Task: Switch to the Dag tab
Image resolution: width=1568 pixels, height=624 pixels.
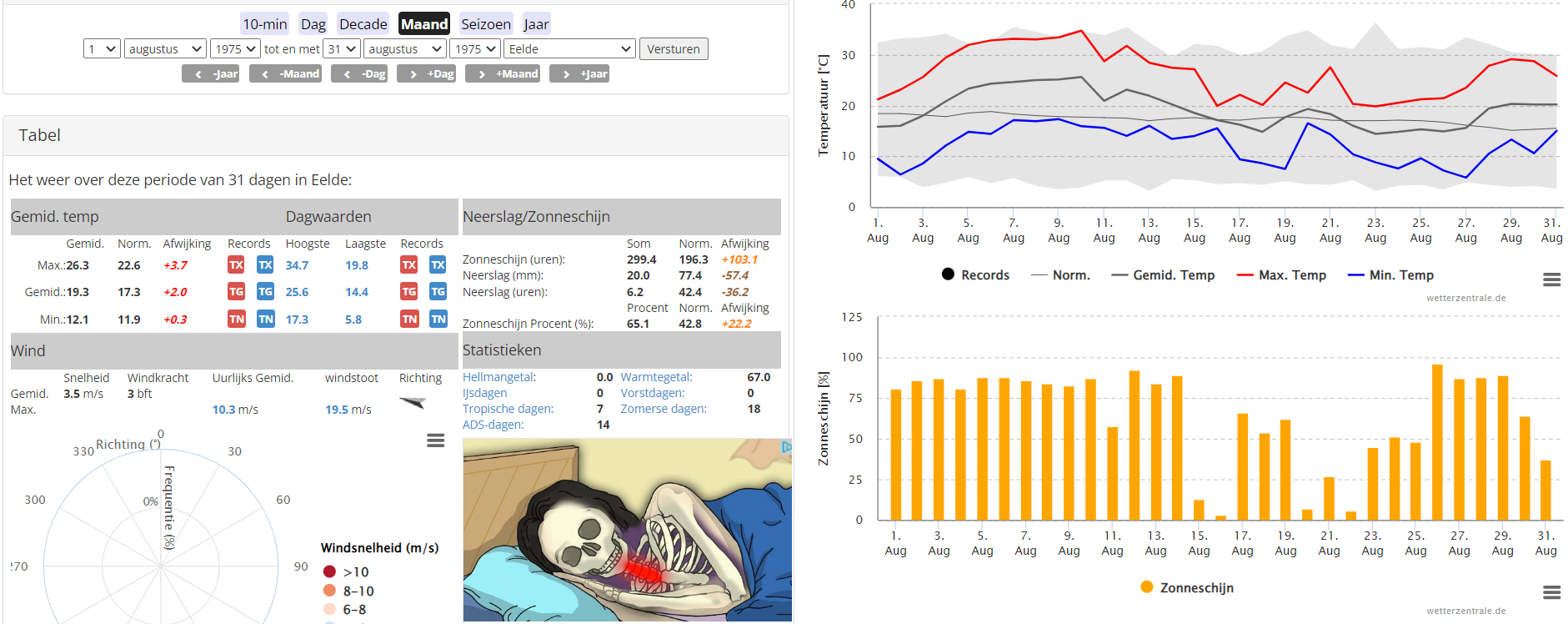Action: [x=313, y=24]
